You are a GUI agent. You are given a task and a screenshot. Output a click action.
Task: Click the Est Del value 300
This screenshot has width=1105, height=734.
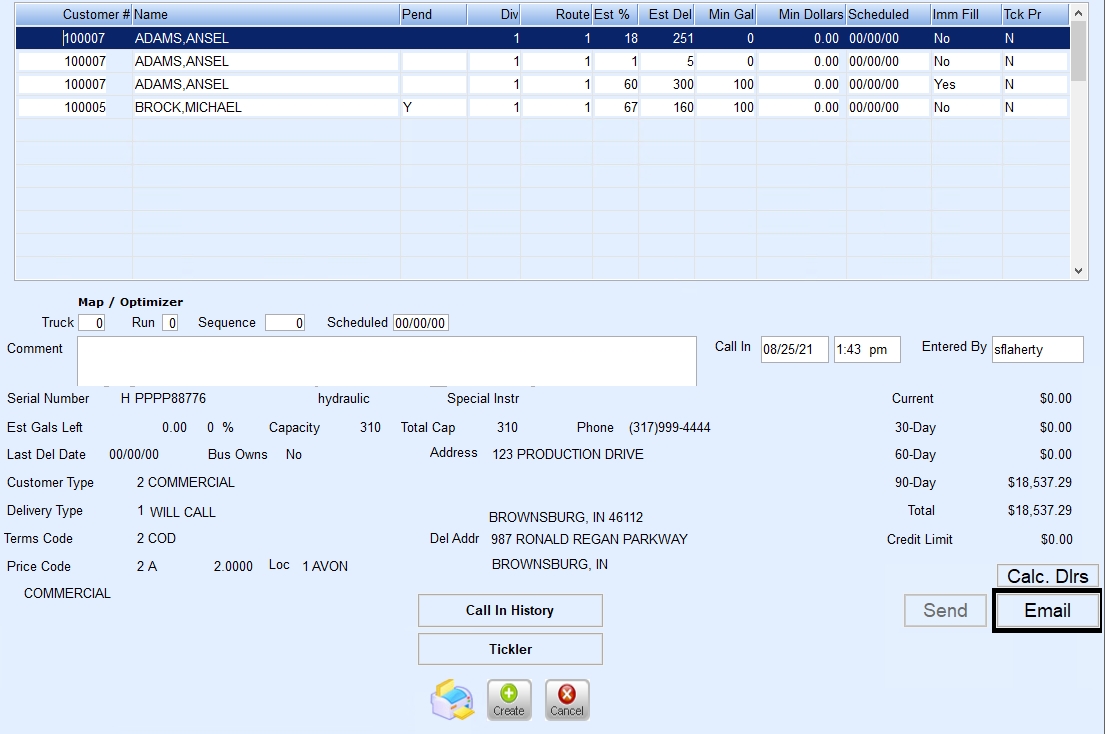(x=683, y=85)
